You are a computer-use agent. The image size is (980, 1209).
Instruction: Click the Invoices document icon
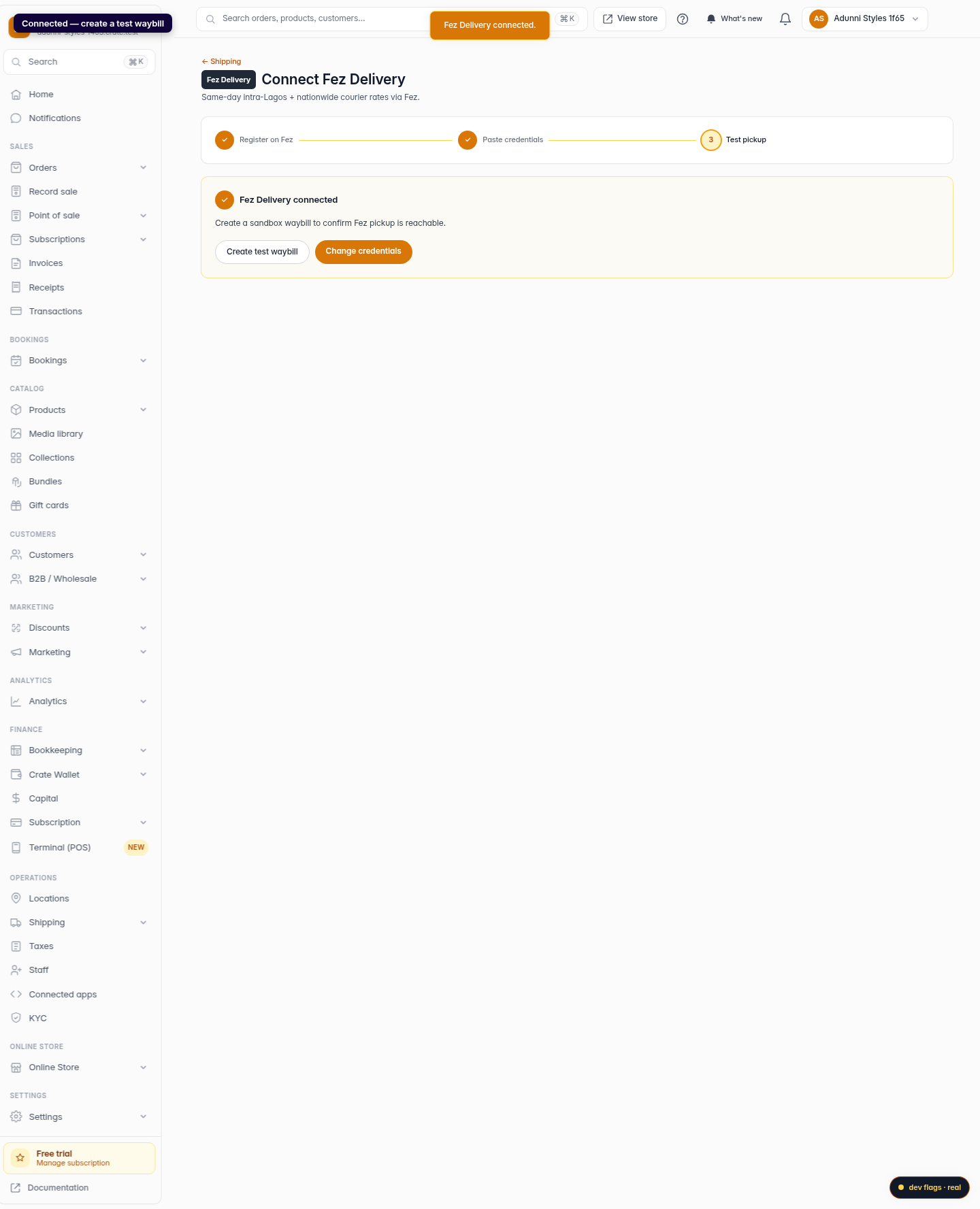click(x=16, y=263)
